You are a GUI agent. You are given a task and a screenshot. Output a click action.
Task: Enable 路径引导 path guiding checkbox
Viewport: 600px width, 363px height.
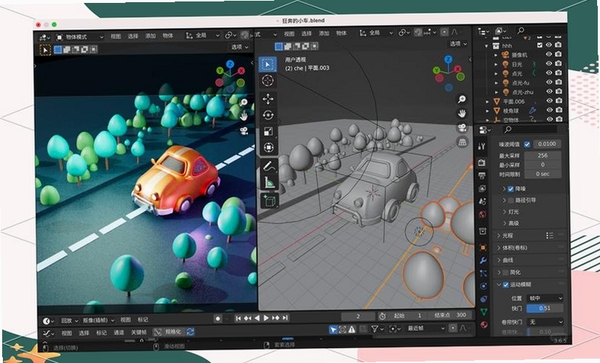click(x=510, y=200)
